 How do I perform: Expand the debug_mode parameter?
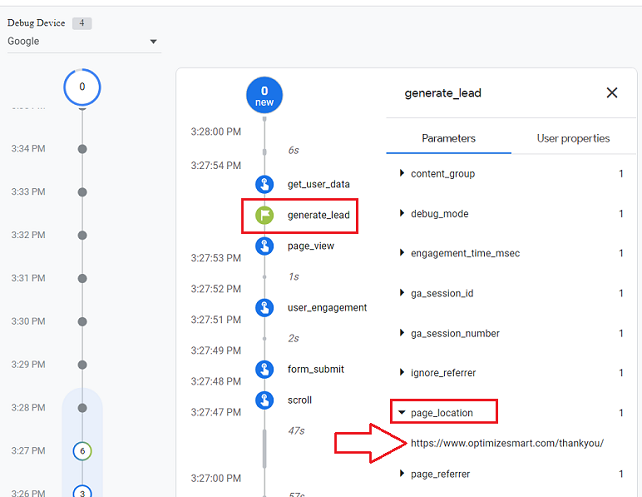[x=402, y=213]
